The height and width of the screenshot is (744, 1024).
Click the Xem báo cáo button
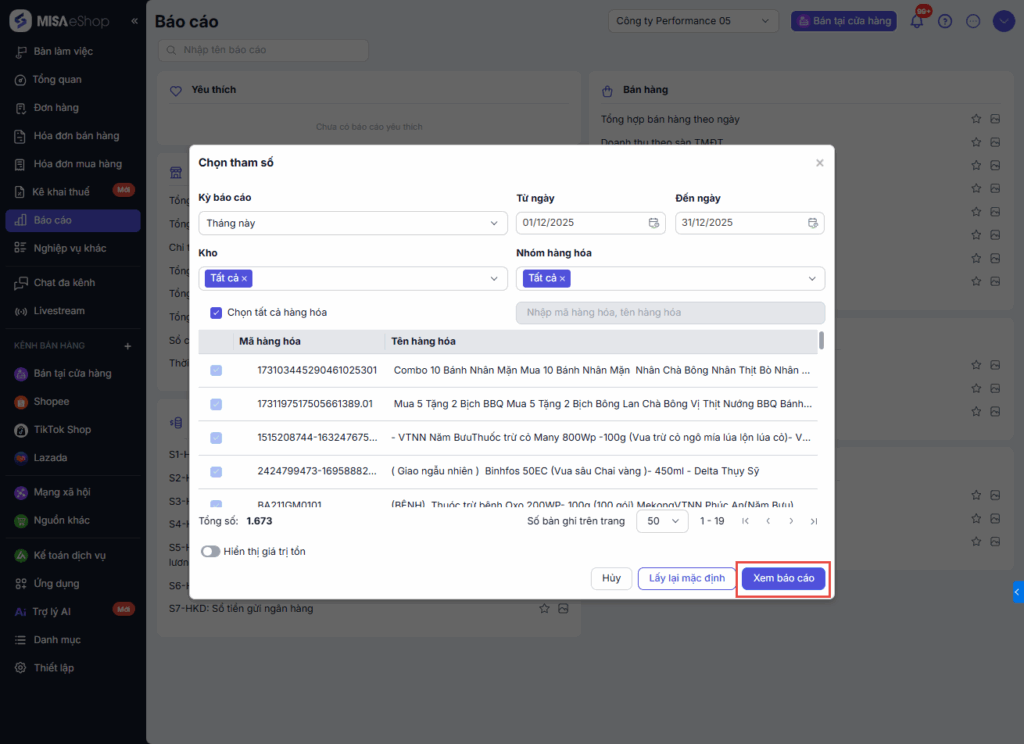(784, 579)
